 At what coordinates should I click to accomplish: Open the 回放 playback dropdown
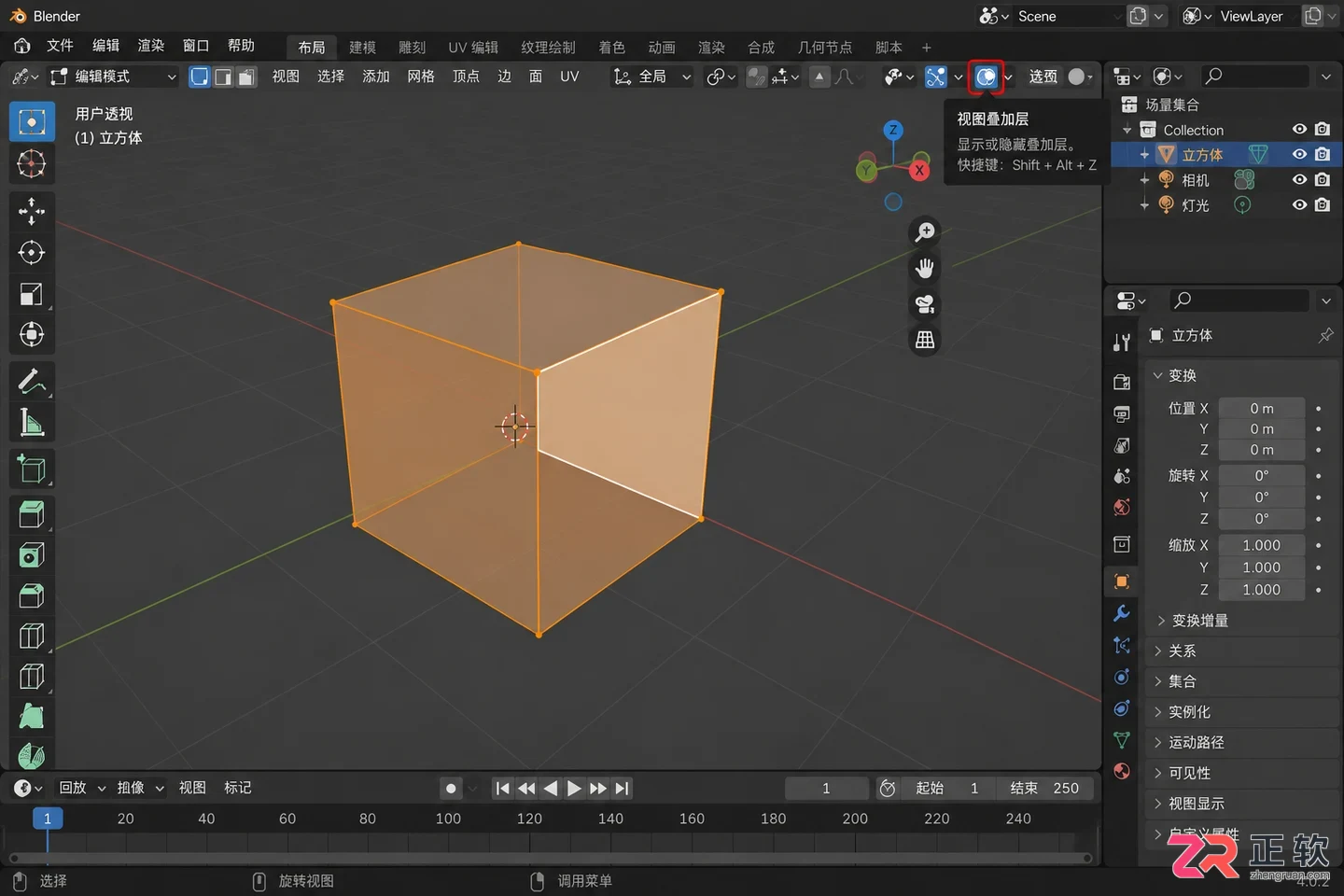coord(82,788)
